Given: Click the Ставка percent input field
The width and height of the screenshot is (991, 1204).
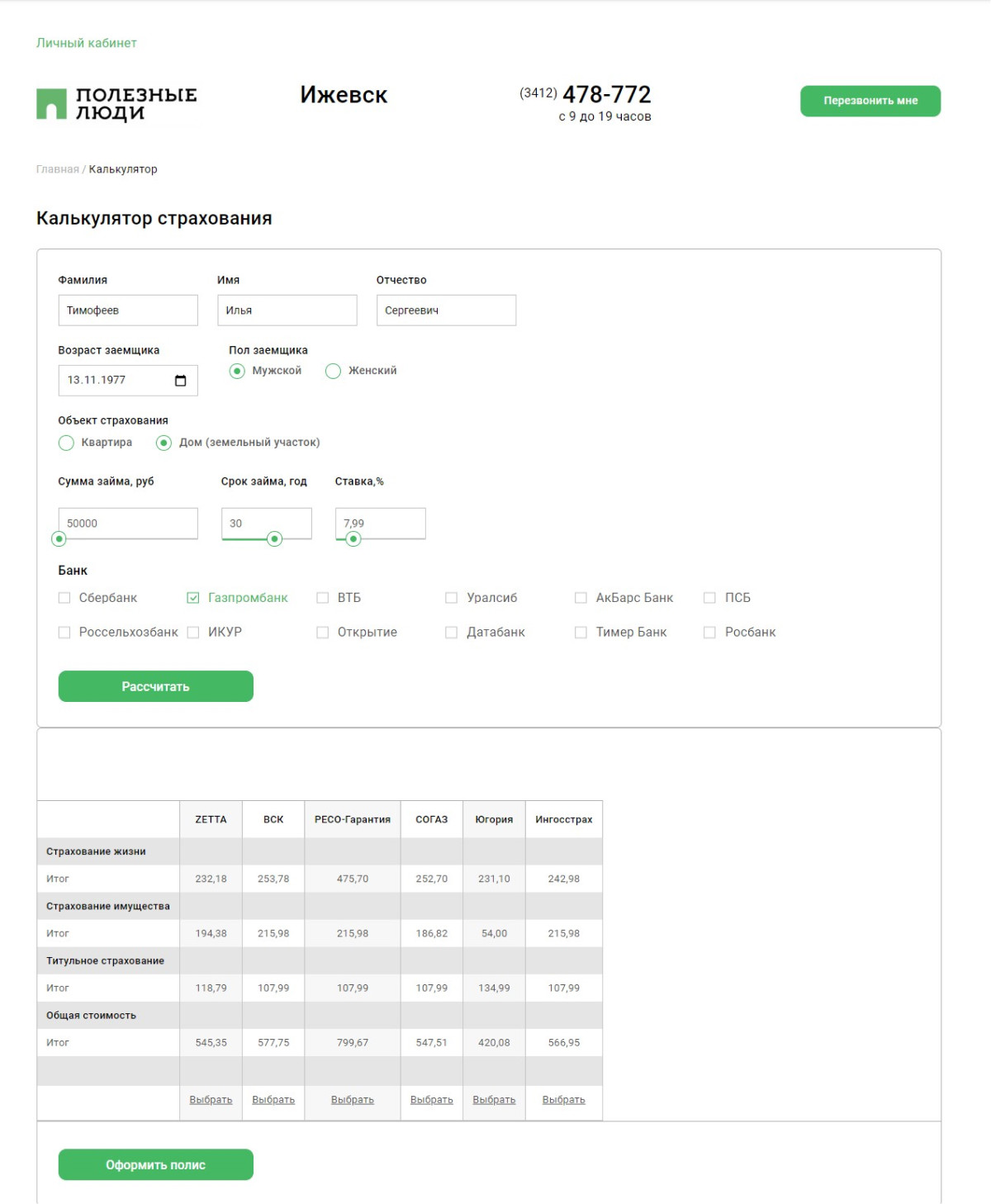Looking at the screenshot, I should coord(381,524).
